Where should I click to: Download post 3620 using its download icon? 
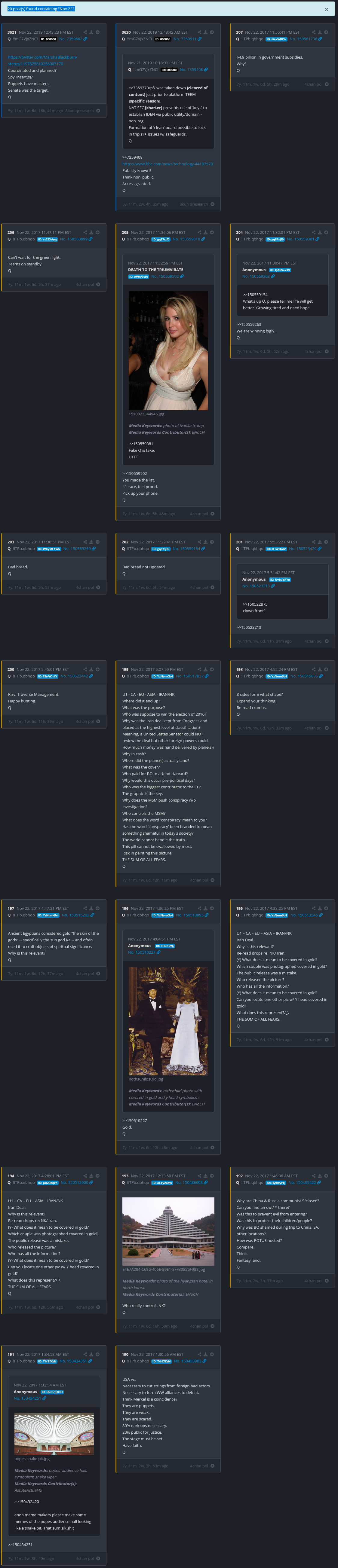coord(205,32)
